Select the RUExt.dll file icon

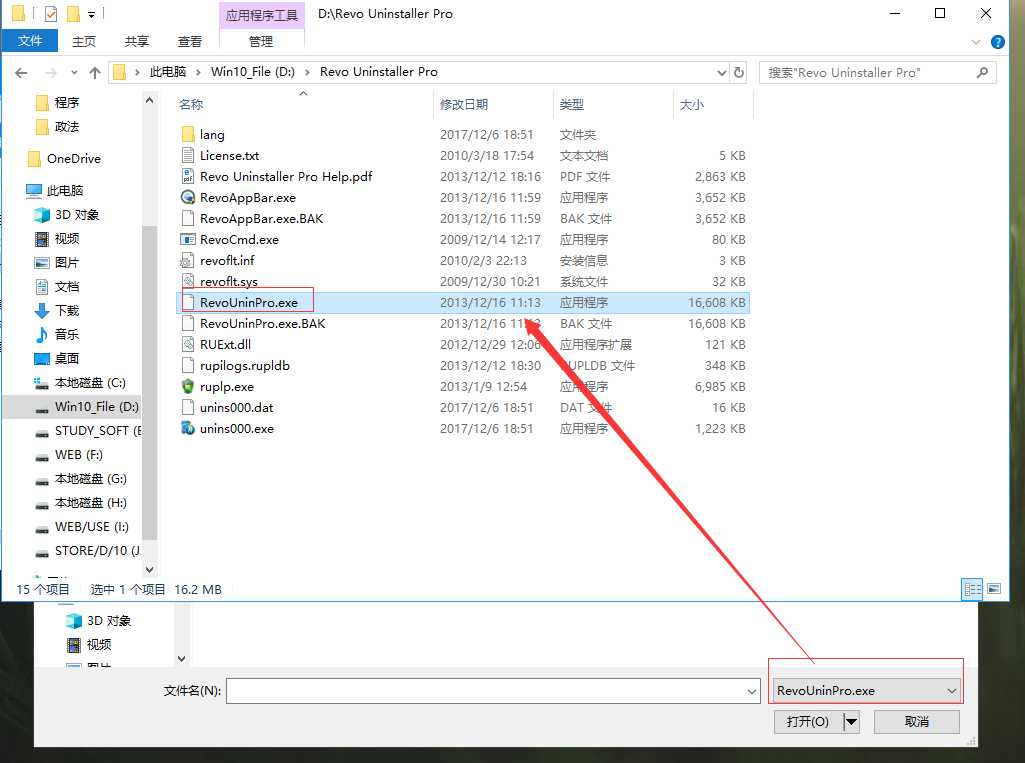(x=188, y=345)
